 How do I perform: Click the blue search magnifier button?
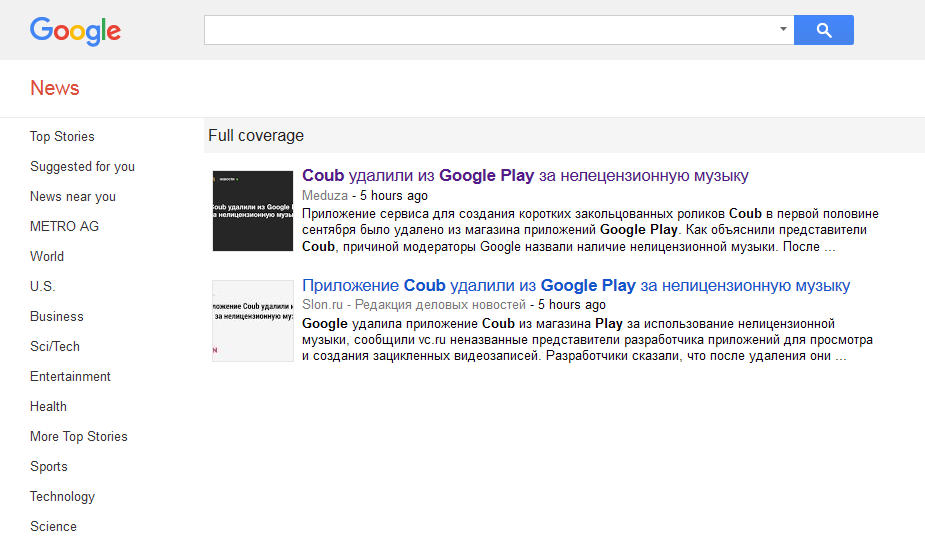point(824,30)
